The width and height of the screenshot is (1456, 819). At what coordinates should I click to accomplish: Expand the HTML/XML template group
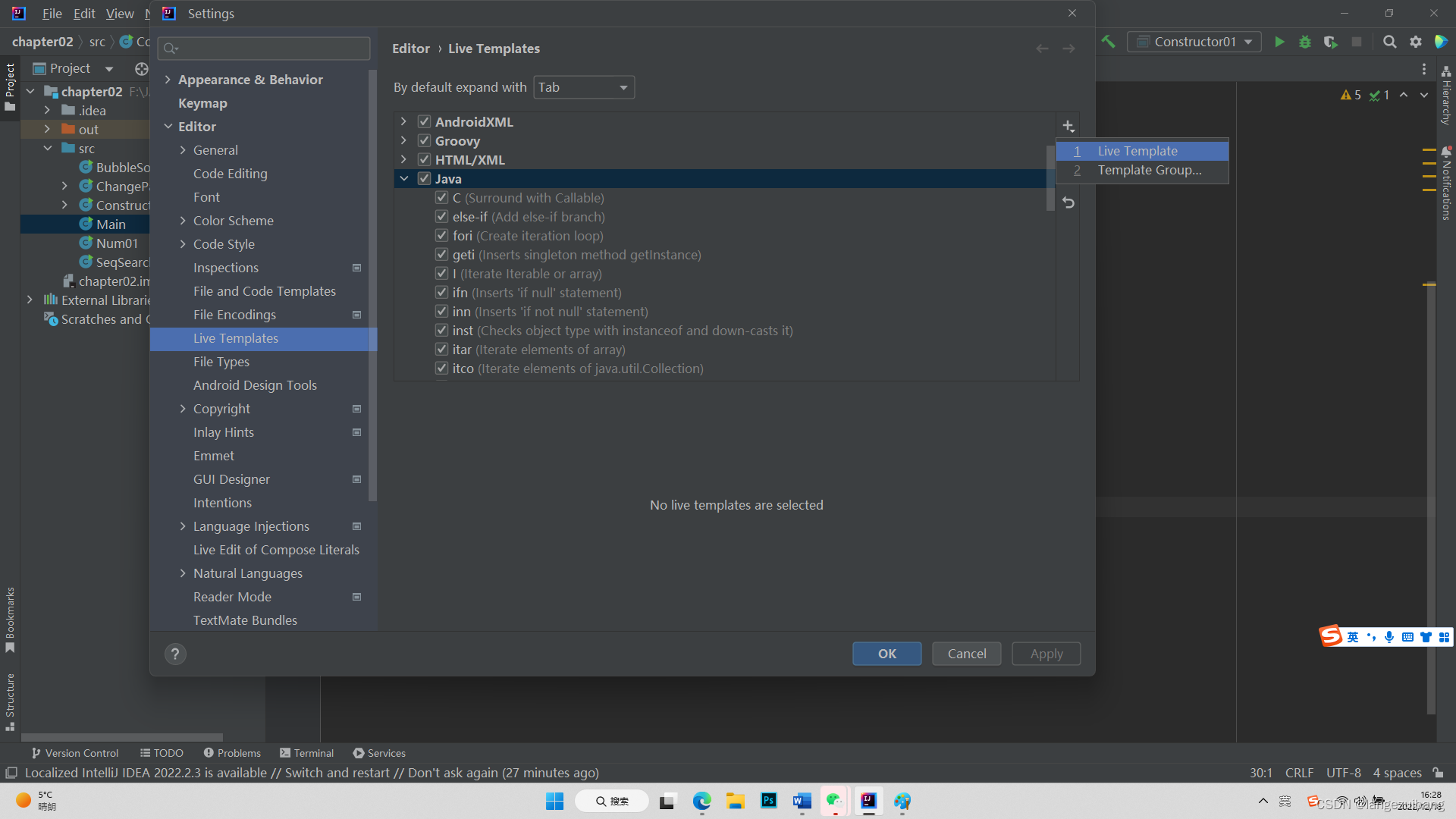click(x=403, y=160)
